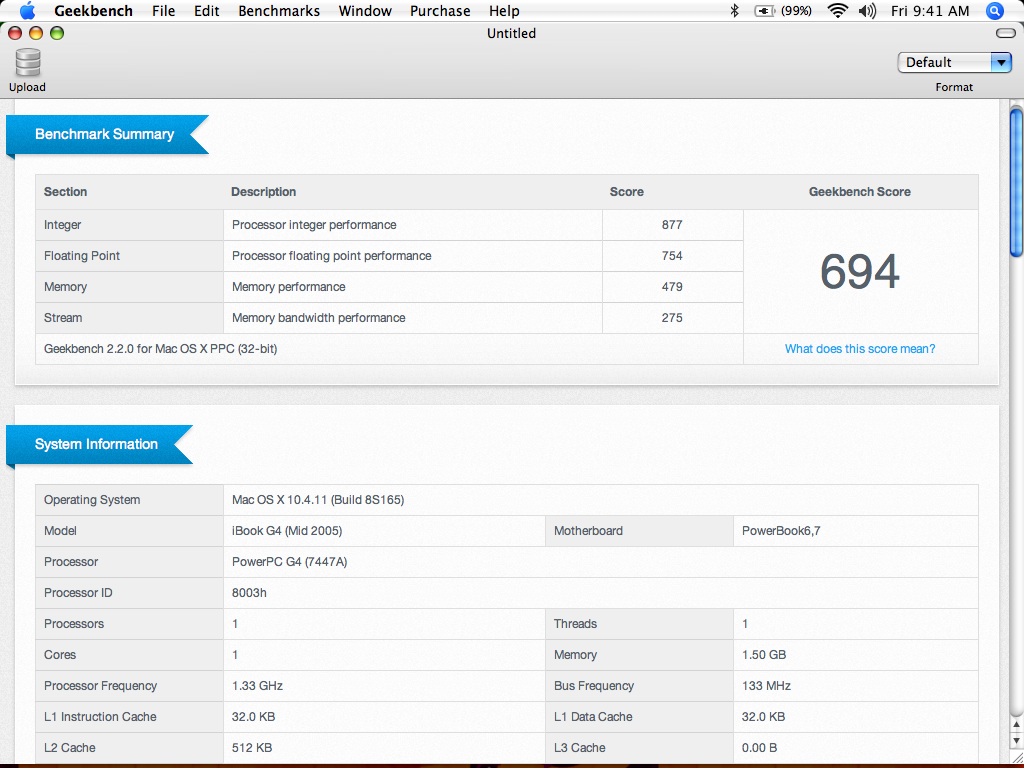The height and width of the screenshot is (768, 1024).
Task: Click the vertical scrollbar thumb
Action: point(1016,182)
